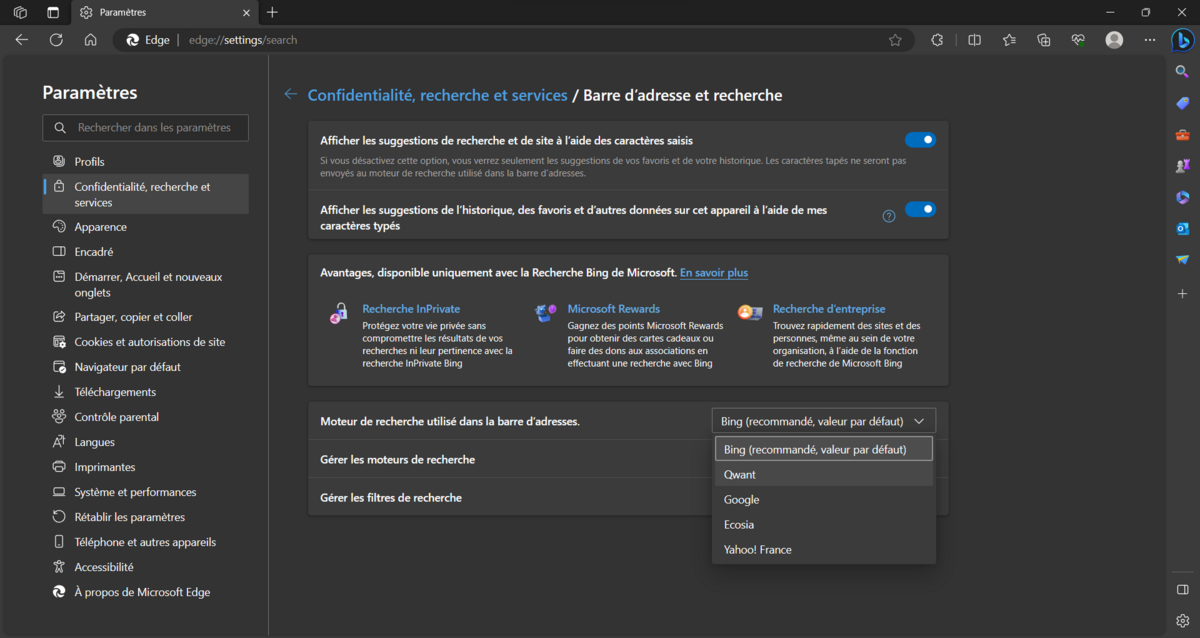
Task: Open Système et performances section
Action: coord(146,492)
